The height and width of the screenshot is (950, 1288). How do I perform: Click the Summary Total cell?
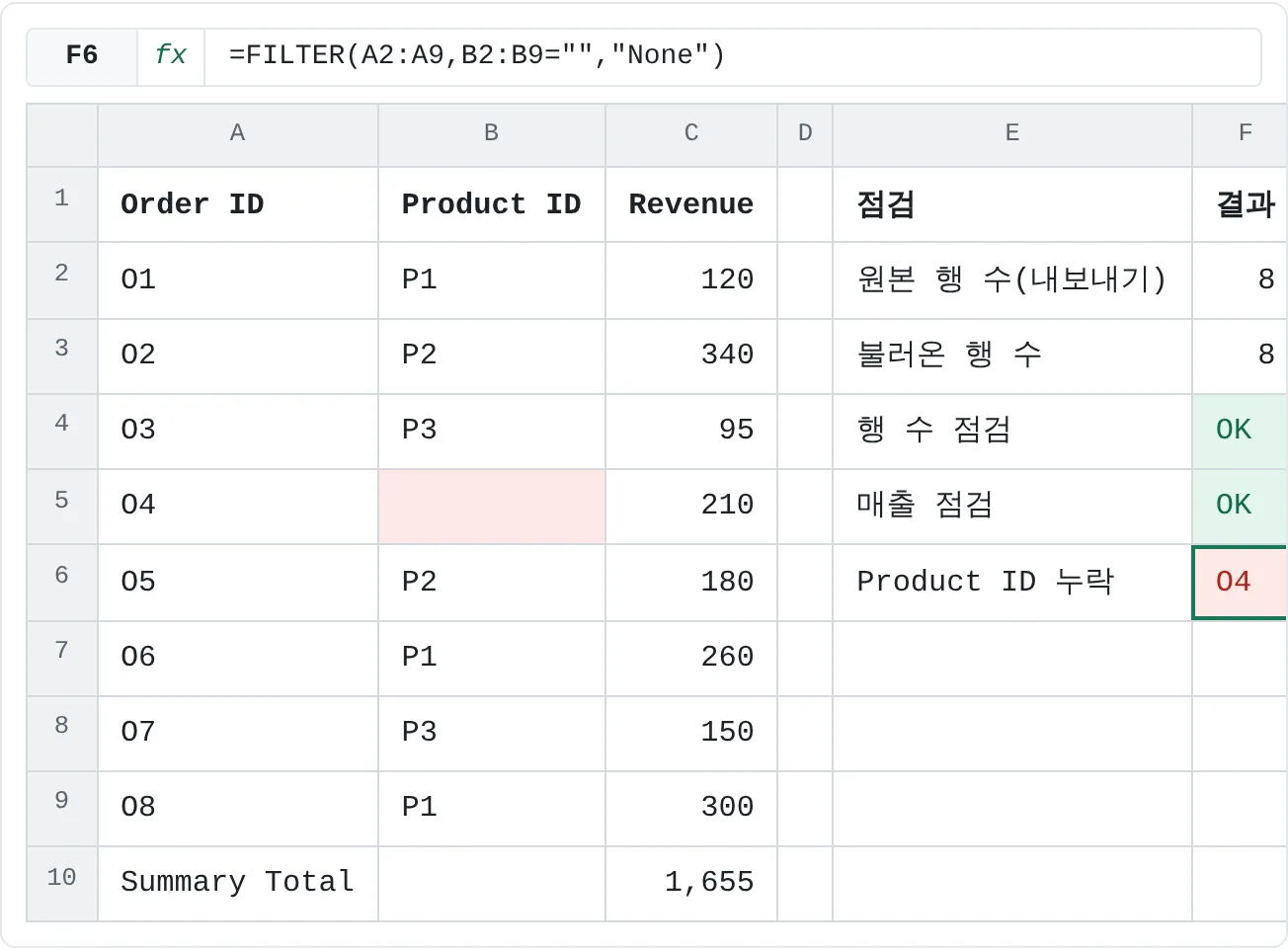pyautogui.click(x=238, y=884)
